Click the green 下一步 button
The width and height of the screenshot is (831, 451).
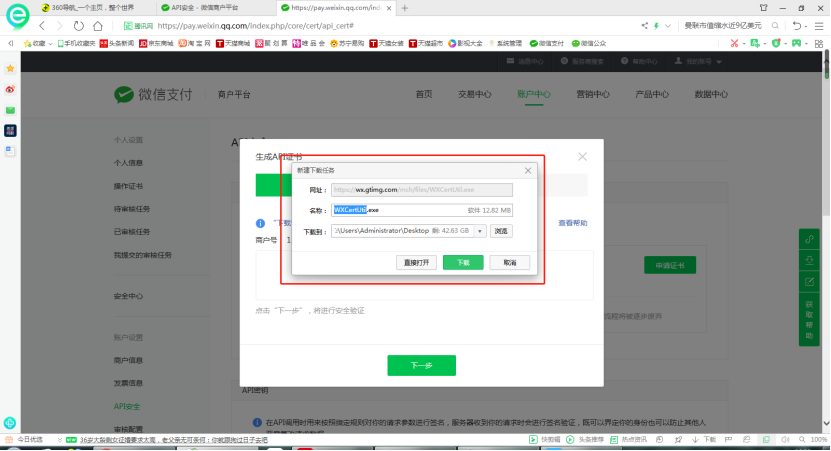[x=421, y=365]
